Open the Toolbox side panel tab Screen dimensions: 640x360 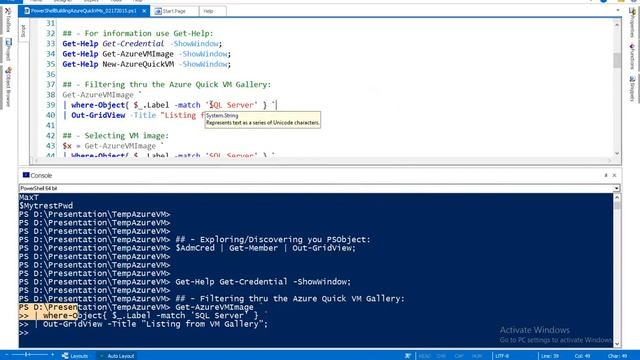coord(8,20)
